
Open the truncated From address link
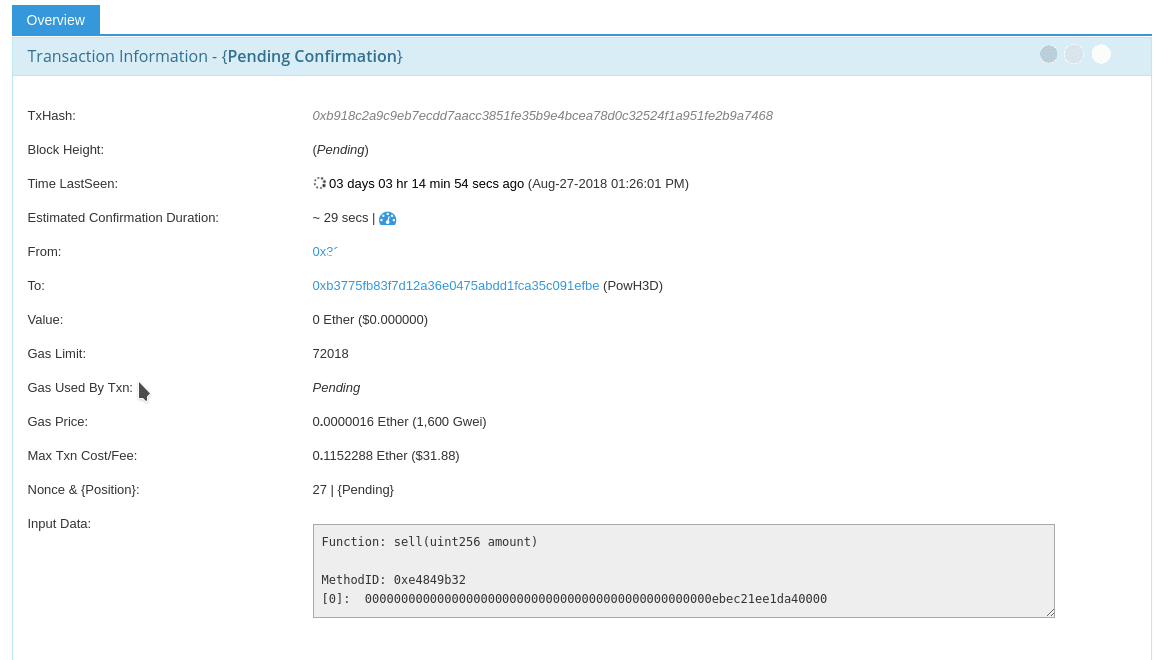(325, 251)
